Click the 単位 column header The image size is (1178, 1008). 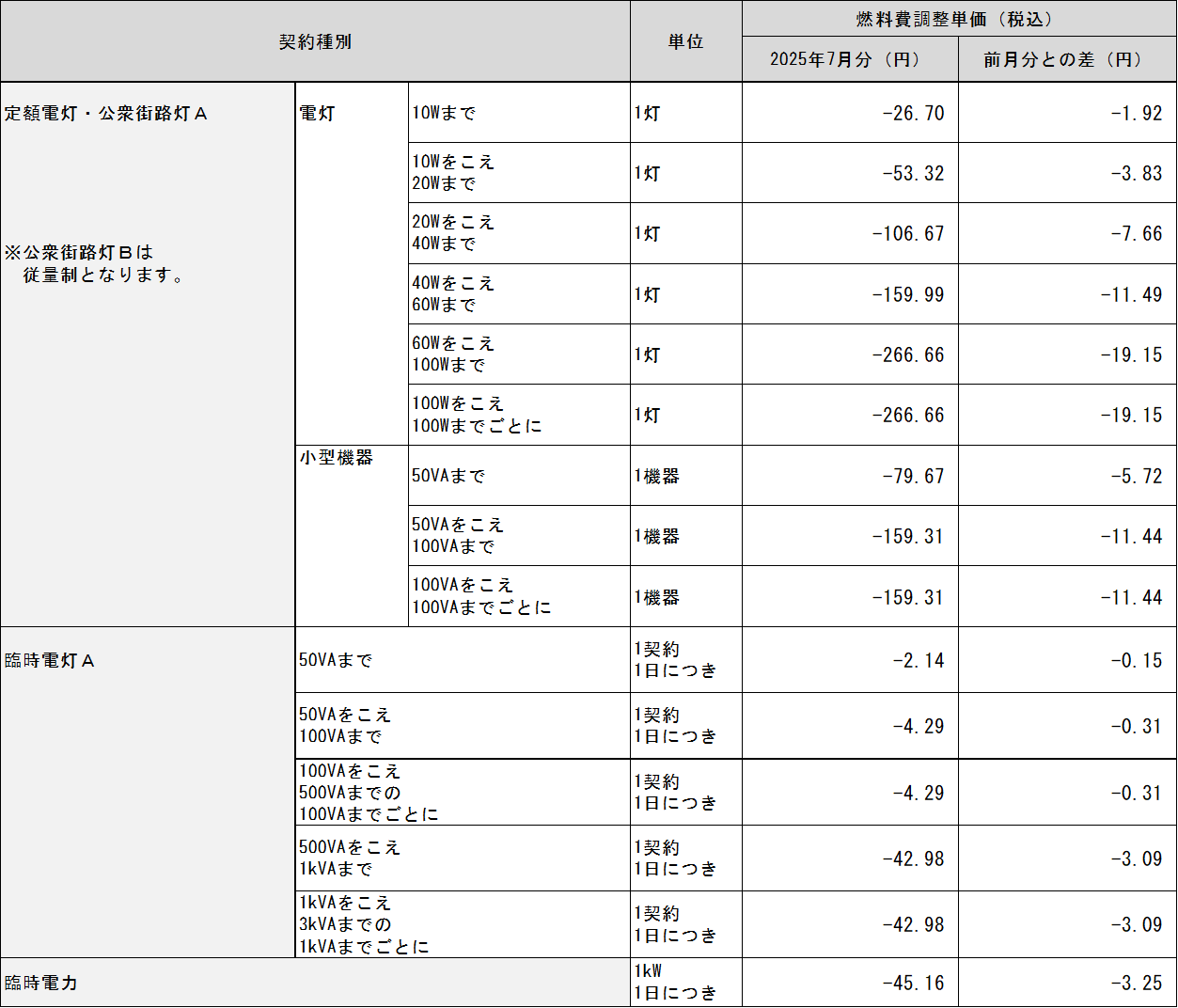point(685,42)
